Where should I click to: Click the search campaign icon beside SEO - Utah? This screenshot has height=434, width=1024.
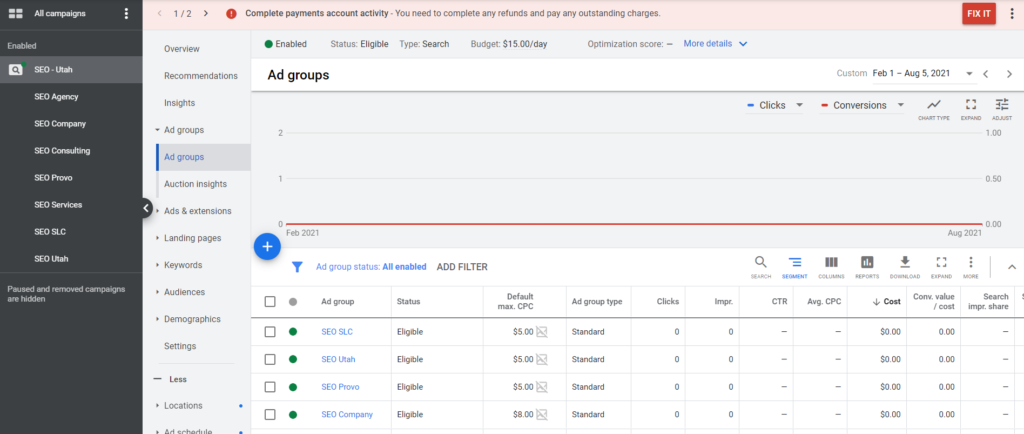[x=16, y=69]
